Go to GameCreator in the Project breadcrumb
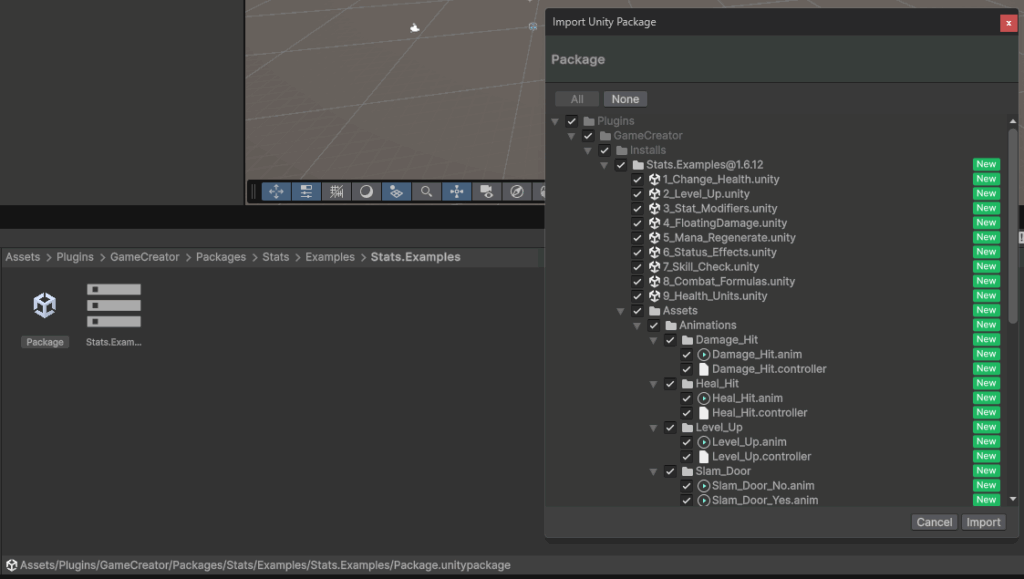This screenshot has height=579, width=1024. pos(144,257)
